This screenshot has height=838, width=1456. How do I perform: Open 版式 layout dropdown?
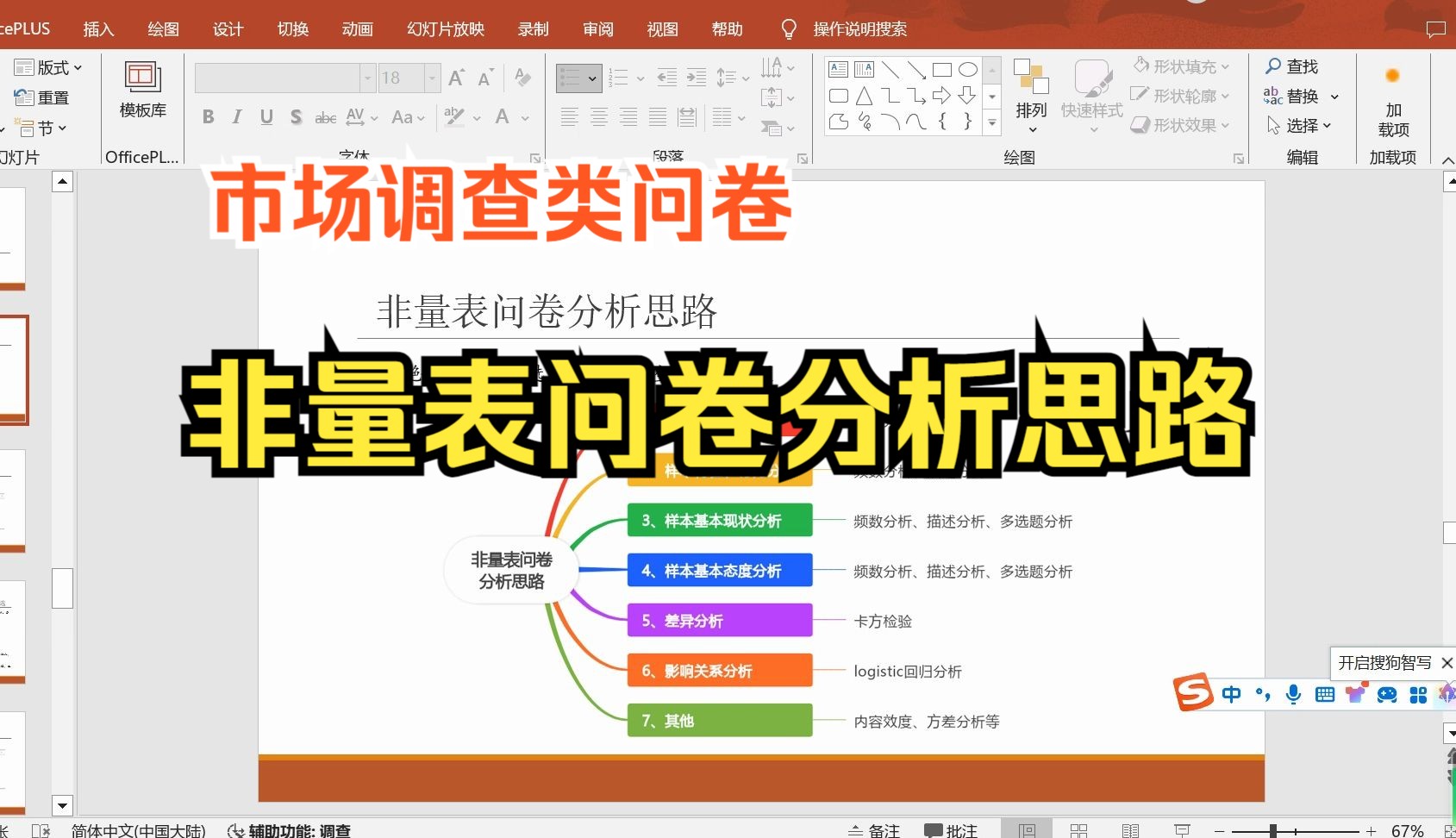pyautogui.click(x=48, y=67)
